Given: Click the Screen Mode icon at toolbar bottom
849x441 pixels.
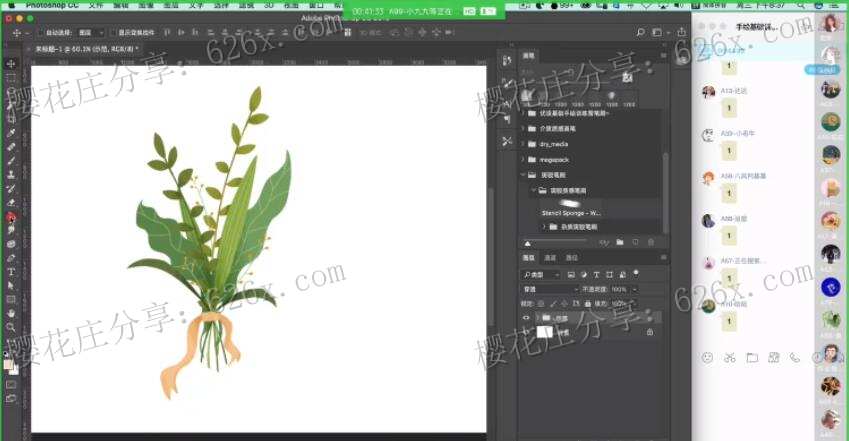Looking at the screenshot, I should pyautogui.click(x=11, y=399).
